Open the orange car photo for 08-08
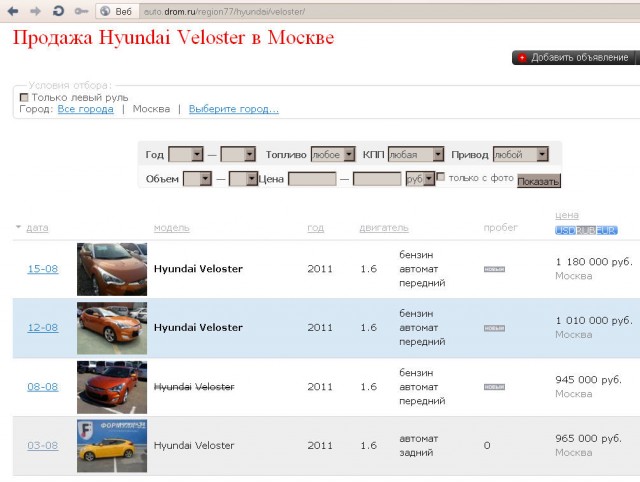This screenshot has height=482, width=640. coord(112,387)
